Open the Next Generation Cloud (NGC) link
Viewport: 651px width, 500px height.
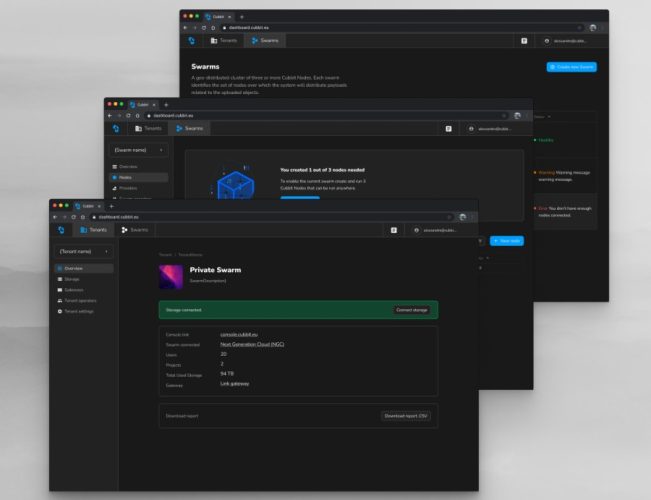coord(252,344)
